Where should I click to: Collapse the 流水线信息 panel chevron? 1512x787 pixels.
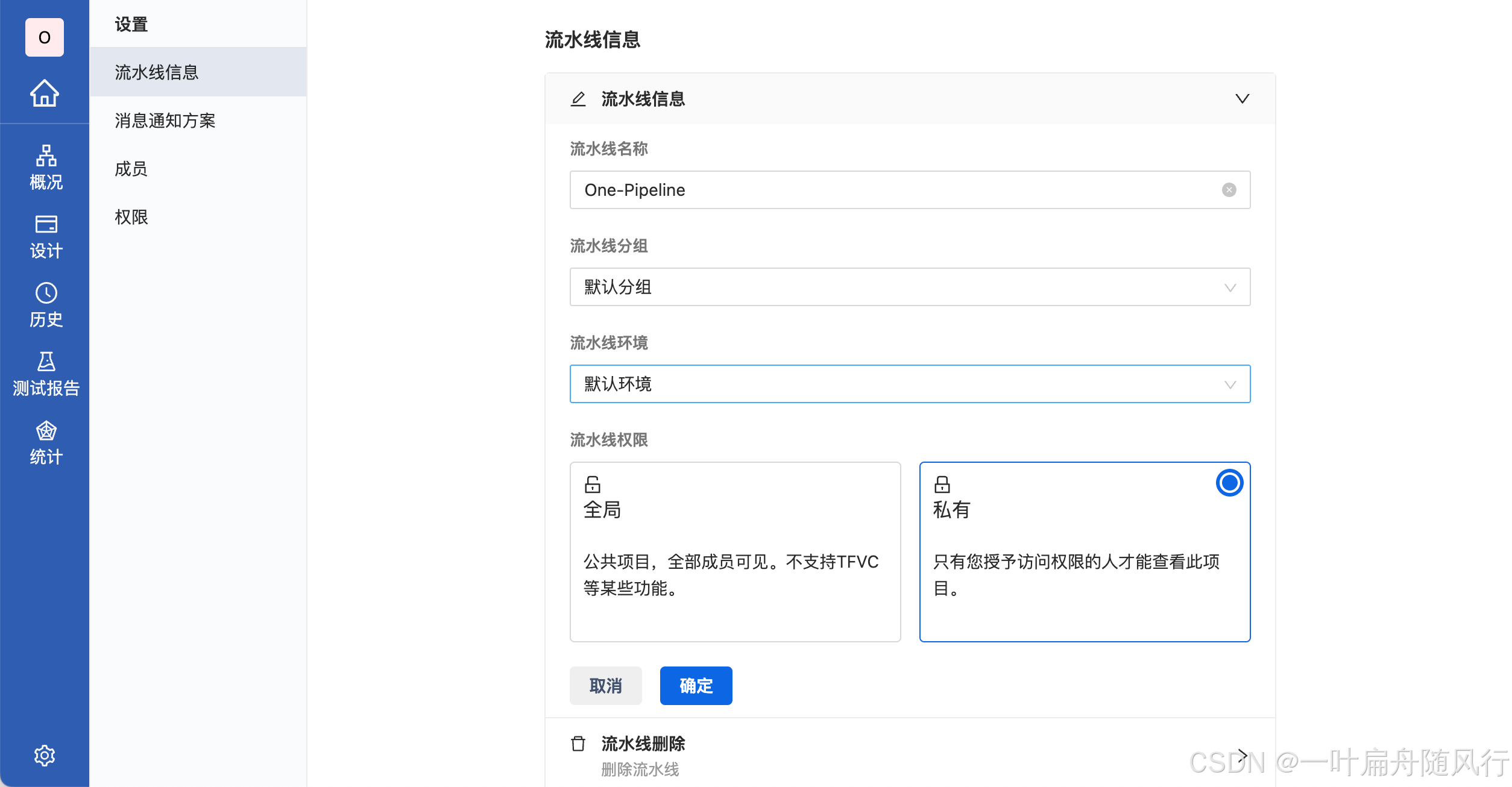tap(1242, 99)
